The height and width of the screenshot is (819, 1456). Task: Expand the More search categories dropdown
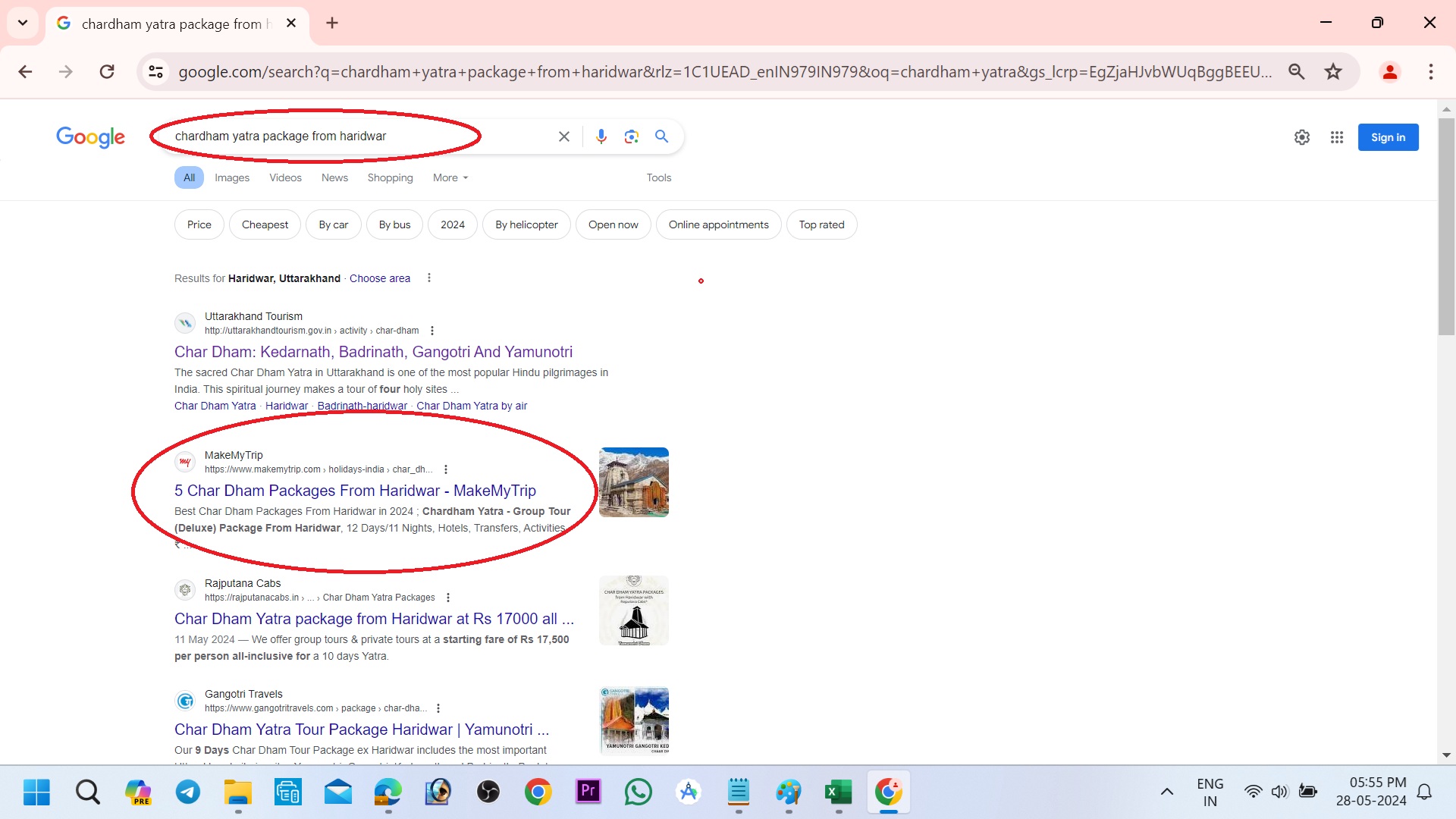(450, 177)
